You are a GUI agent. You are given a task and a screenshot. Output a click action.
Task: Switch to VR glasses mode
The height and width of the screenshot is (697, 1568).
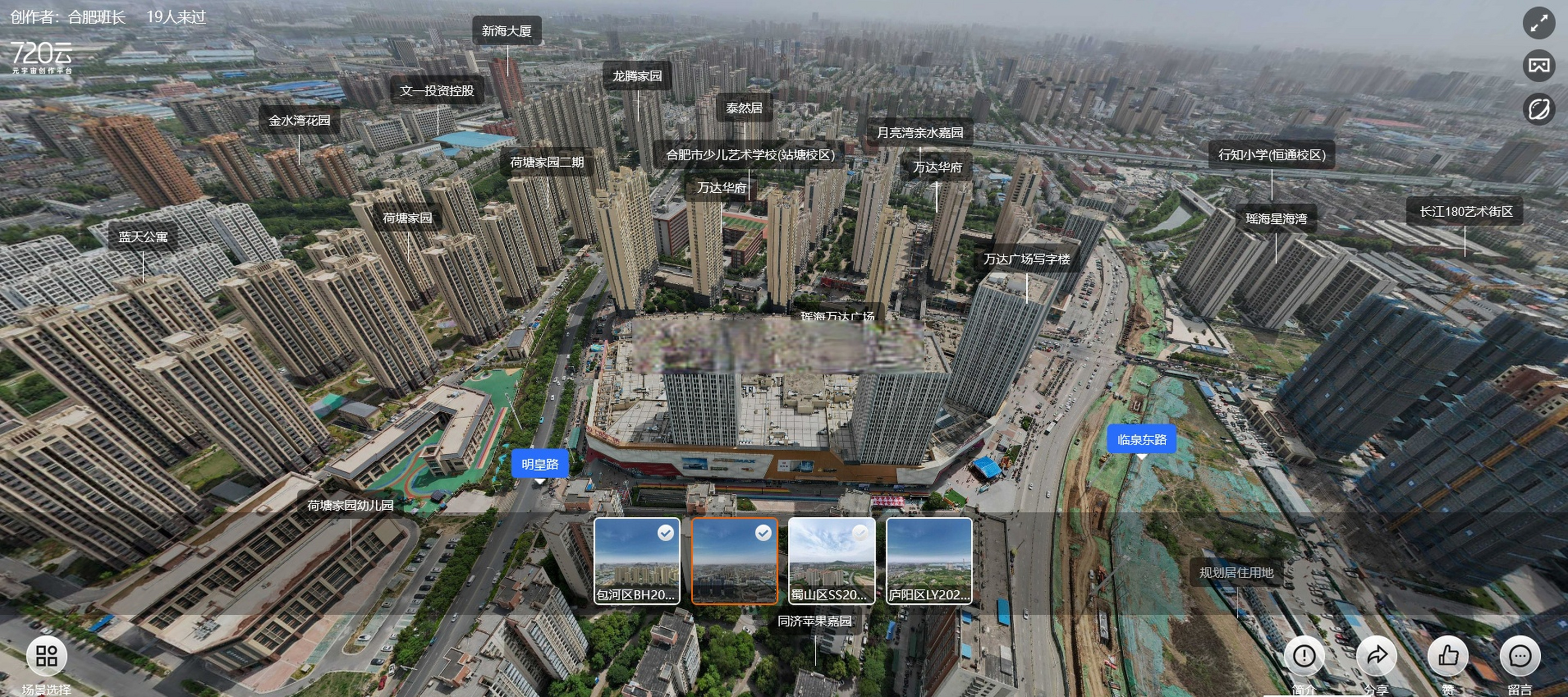click(x=1539, y=65)
